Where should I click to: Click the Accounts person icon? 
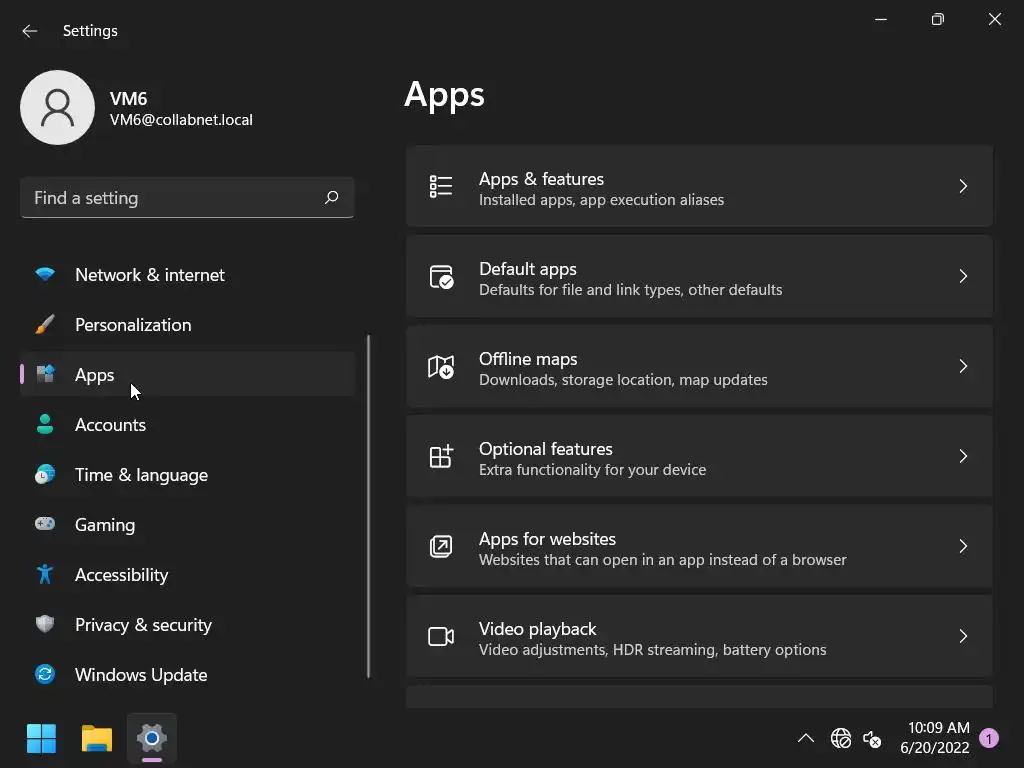[x=45, y=424]
